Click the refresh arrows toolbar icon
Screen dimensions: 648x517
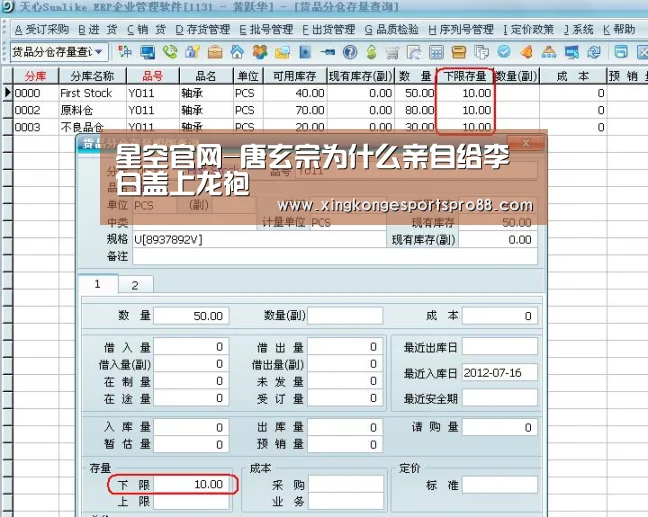point(594,52)
